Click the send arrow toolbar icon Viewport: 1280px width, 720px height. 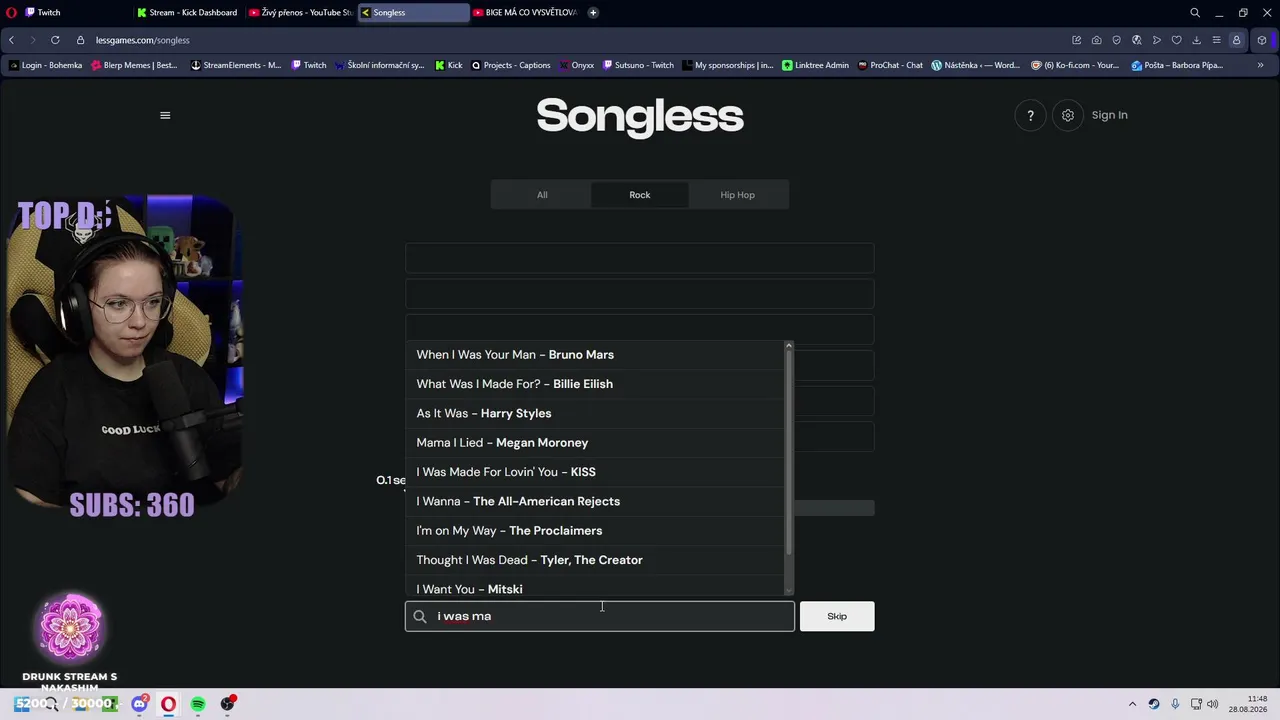1157,40
